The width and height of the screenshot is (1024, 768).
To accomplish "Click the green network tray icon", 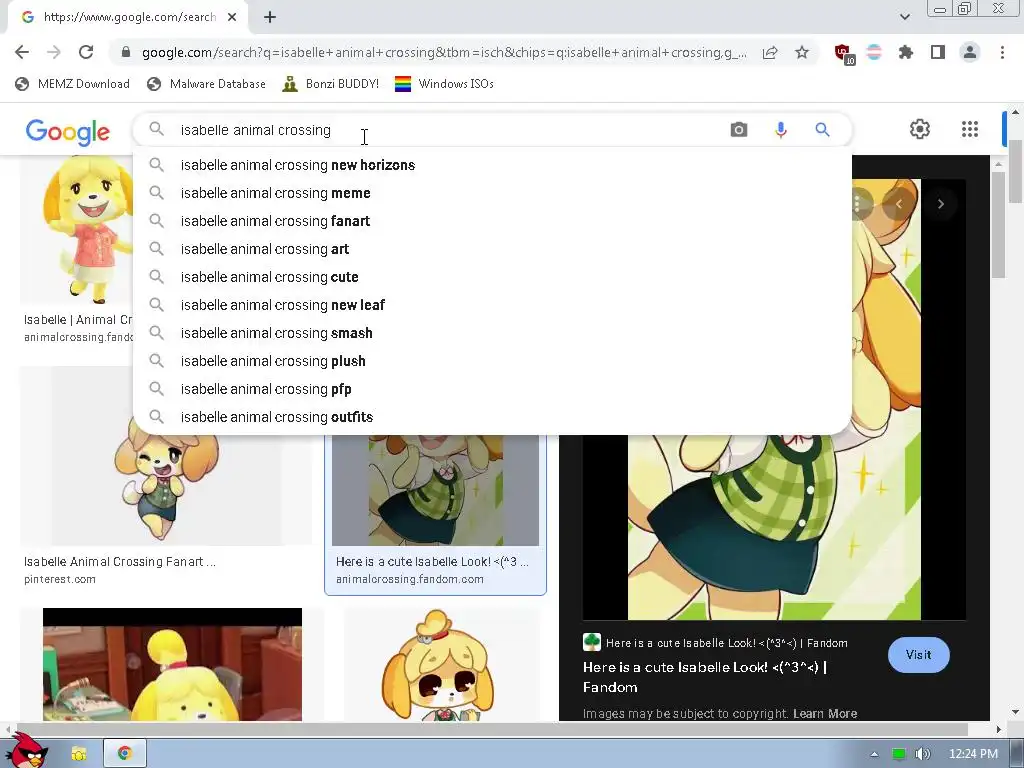I will click(899, 754).
